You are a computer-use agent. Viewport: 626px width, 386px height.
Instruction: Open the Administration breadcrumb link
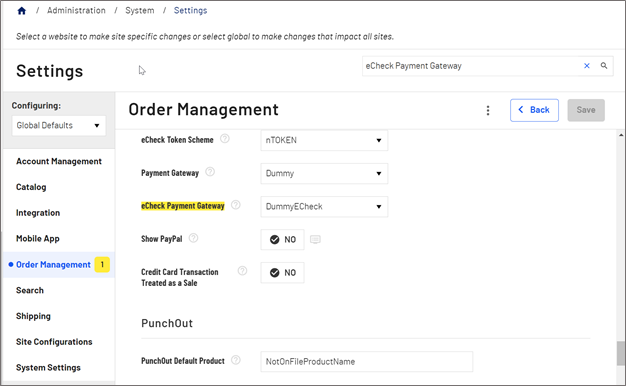pyautogui.click(x=76, y=11)
